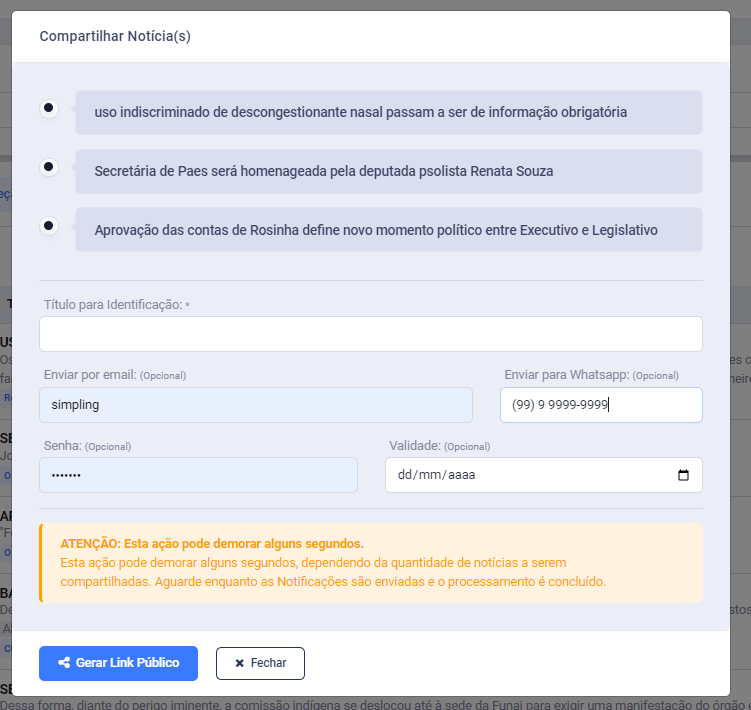Click the Enviar por email label
This screenshot has width=751, height=710.
[115, 375]
